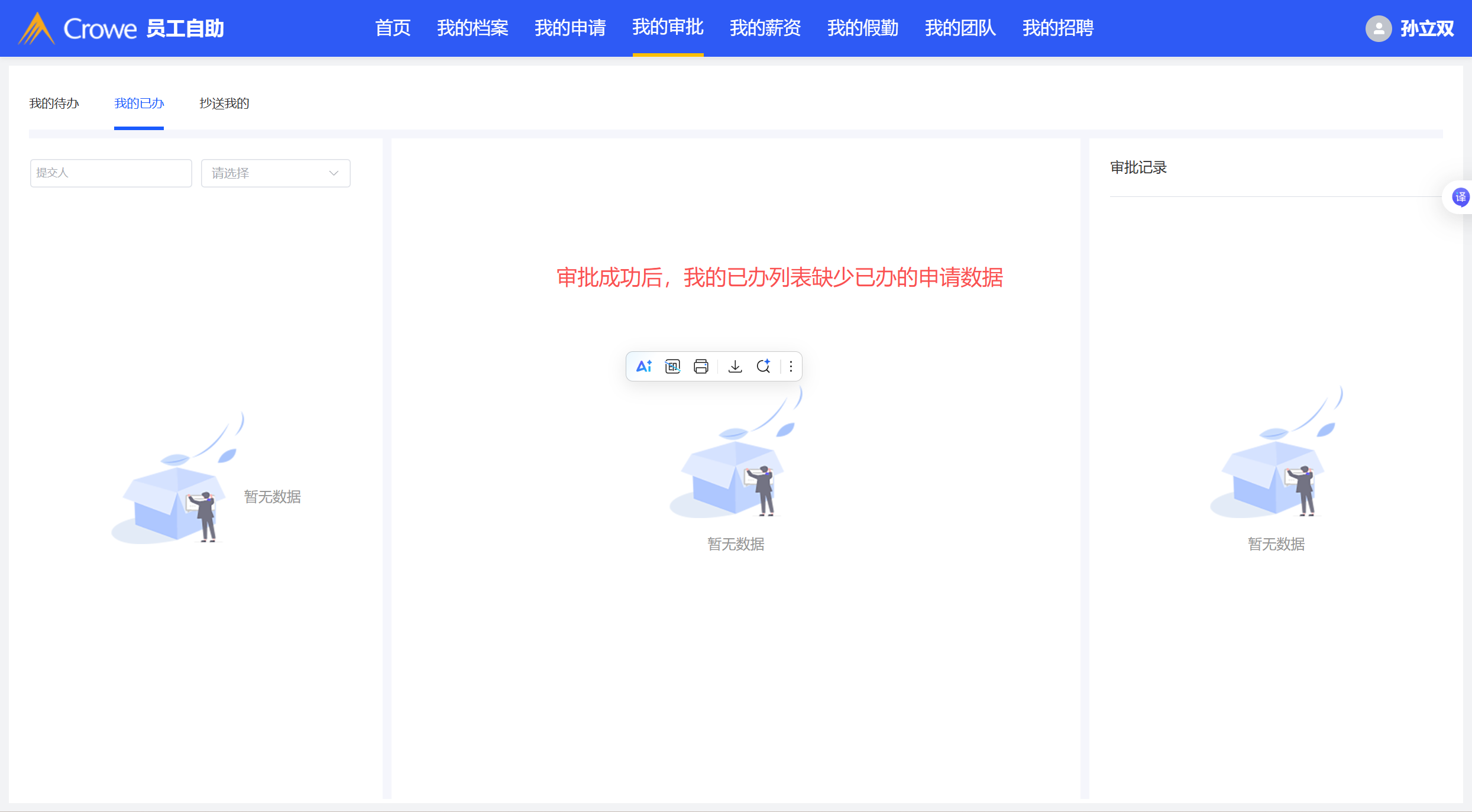Open 我的团队 navigation item
Image resolution: width=1472 pixels, height=812 pixels.
pos(960,28)
